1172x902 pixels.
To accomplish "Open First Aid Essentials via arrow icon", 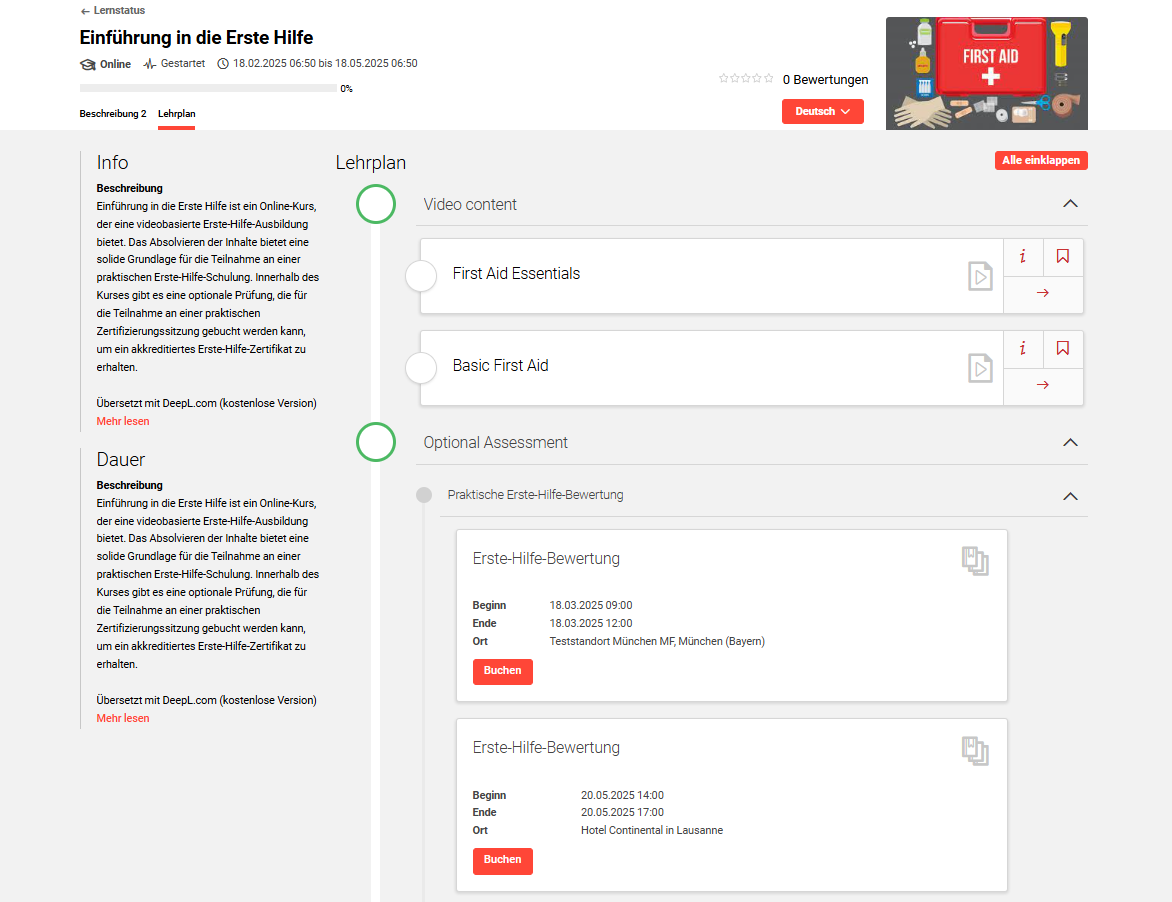I will (x=1043, y=294).
